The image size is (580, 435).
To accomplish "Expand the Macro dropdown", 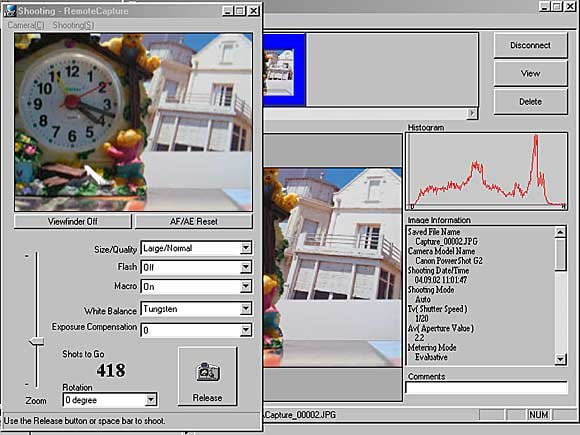I will click(246, 286).
